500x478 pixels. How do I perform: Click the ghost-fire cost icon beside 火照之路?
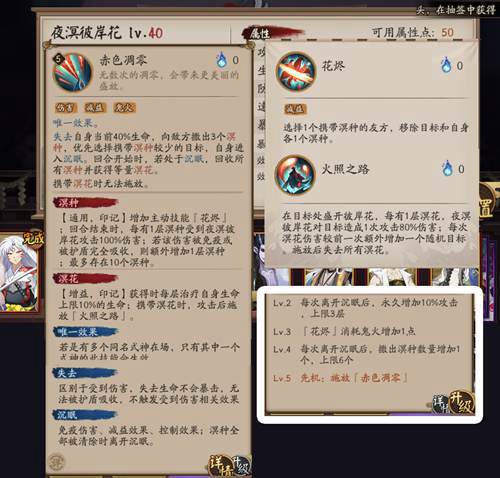point(447,168)
